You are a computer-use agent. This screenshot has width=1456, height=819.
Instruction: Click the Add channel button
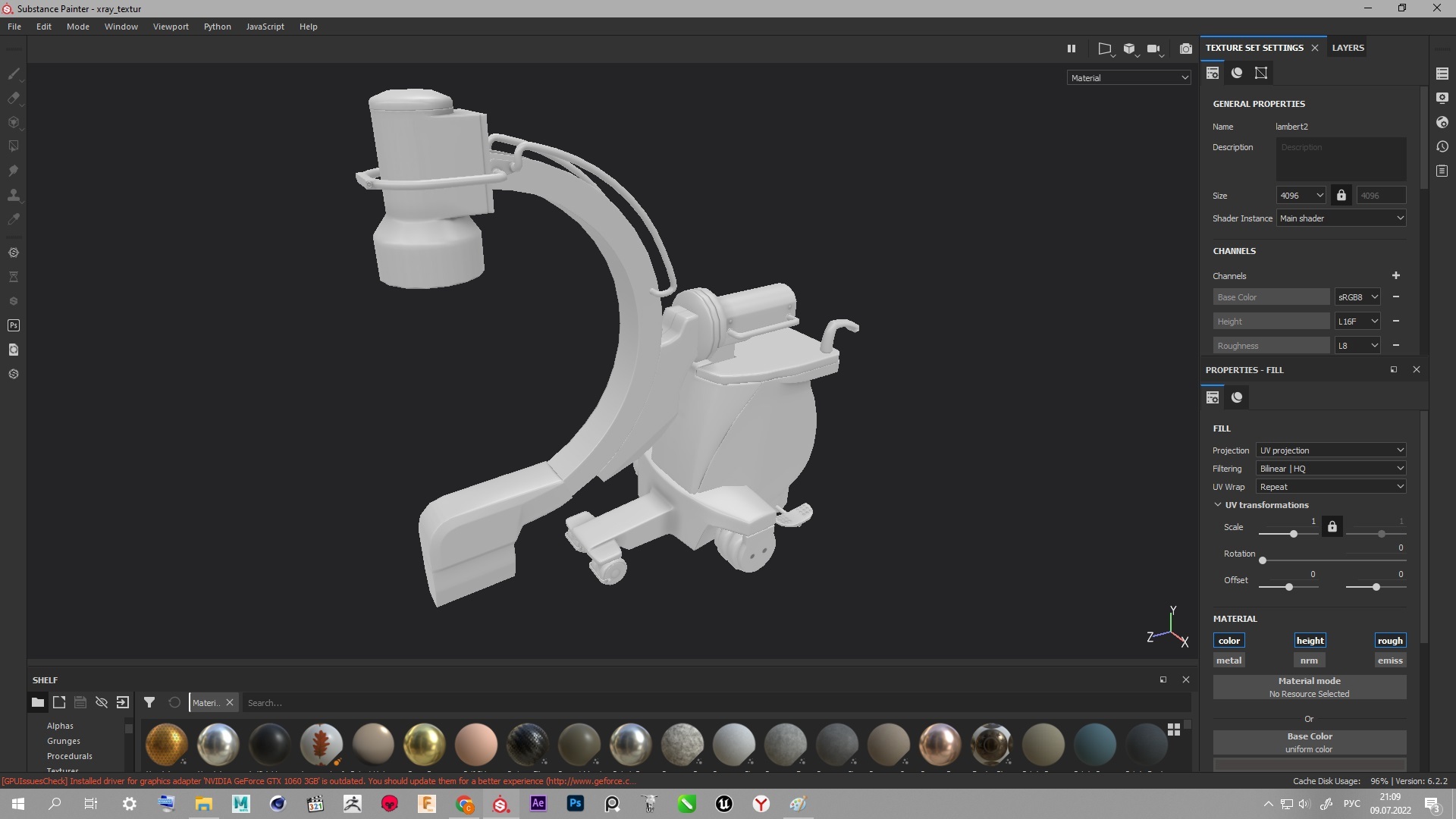click(1395, 275)
